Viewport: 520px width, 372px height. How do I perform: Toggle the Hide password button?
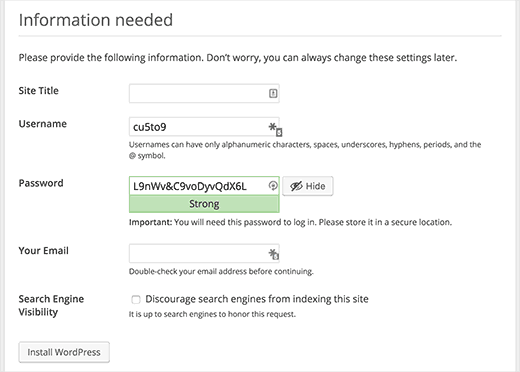308,186
